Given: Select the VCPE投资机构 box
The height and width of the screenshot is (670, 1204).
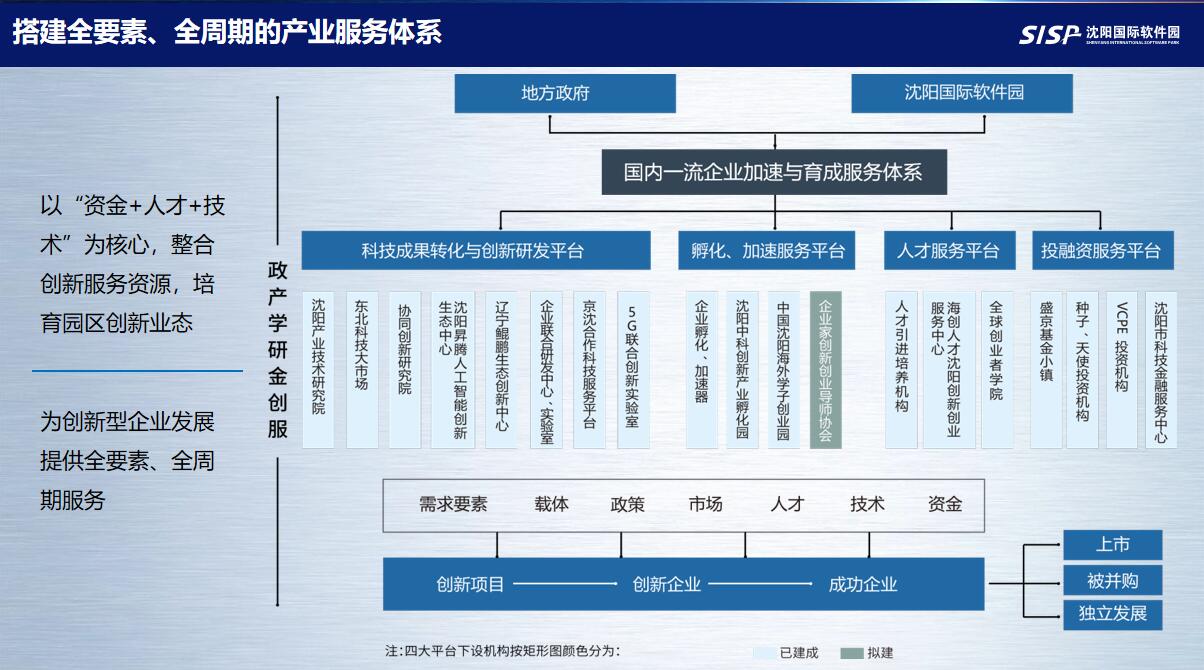Looking at the screenshot, I should 1122,370.
